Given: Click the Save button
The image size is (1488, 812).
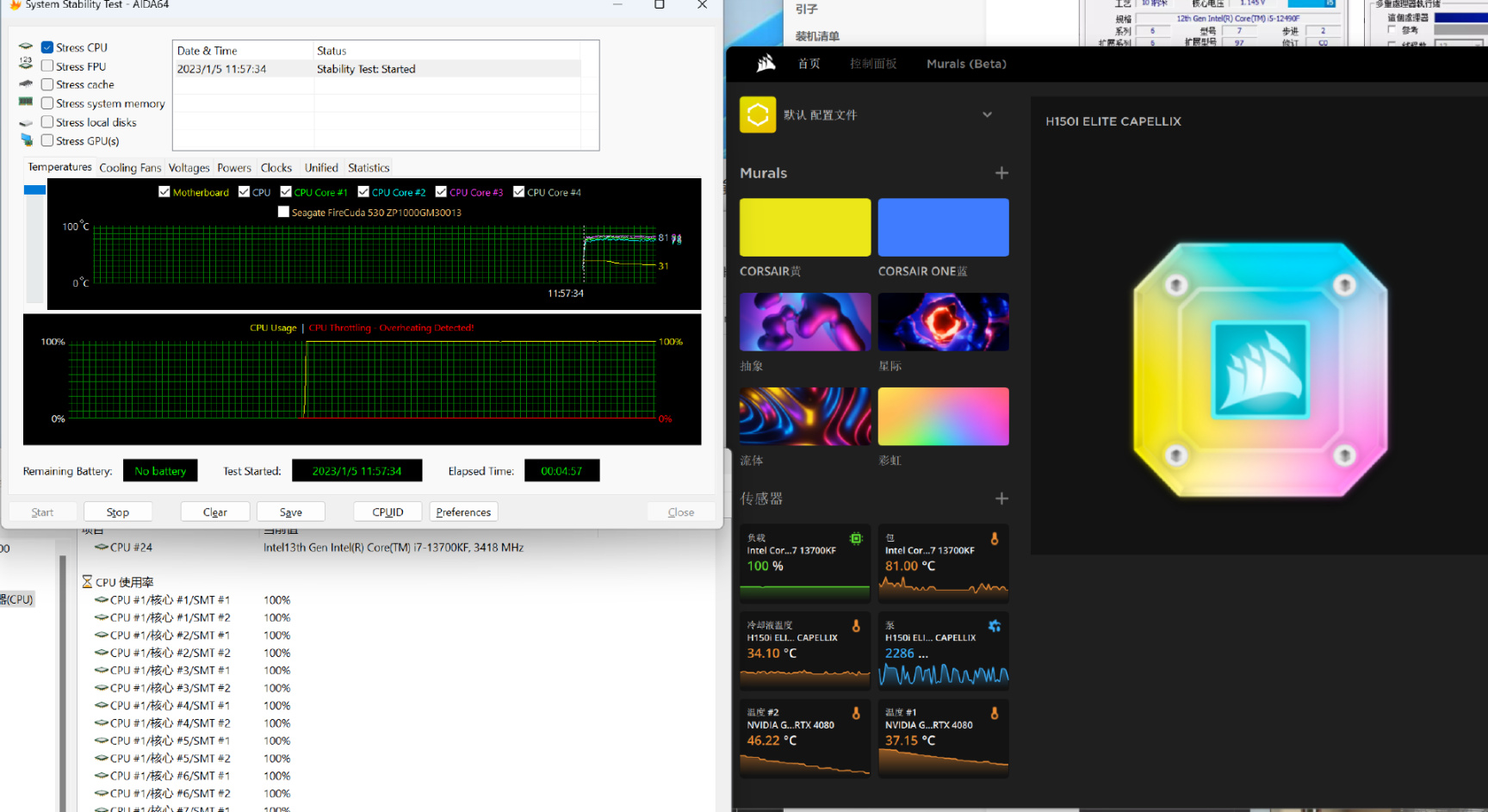Looking at the screenshot, I should click(x=291, y=512).
